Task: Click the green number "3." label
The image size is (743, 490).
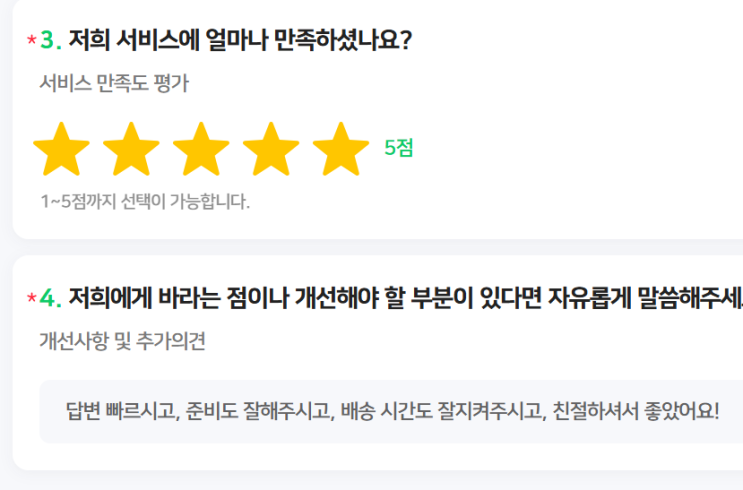Action: (50, 41)
